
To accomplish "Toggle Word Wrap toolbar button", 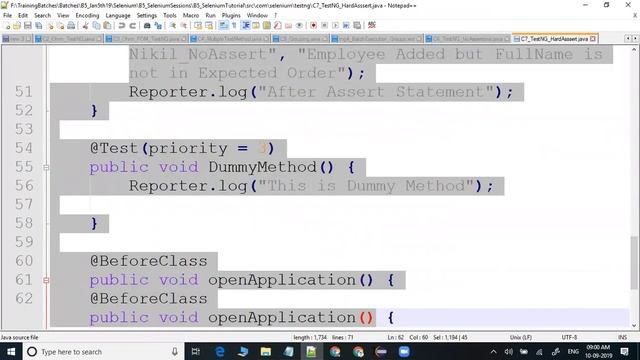I will point(223,25).
